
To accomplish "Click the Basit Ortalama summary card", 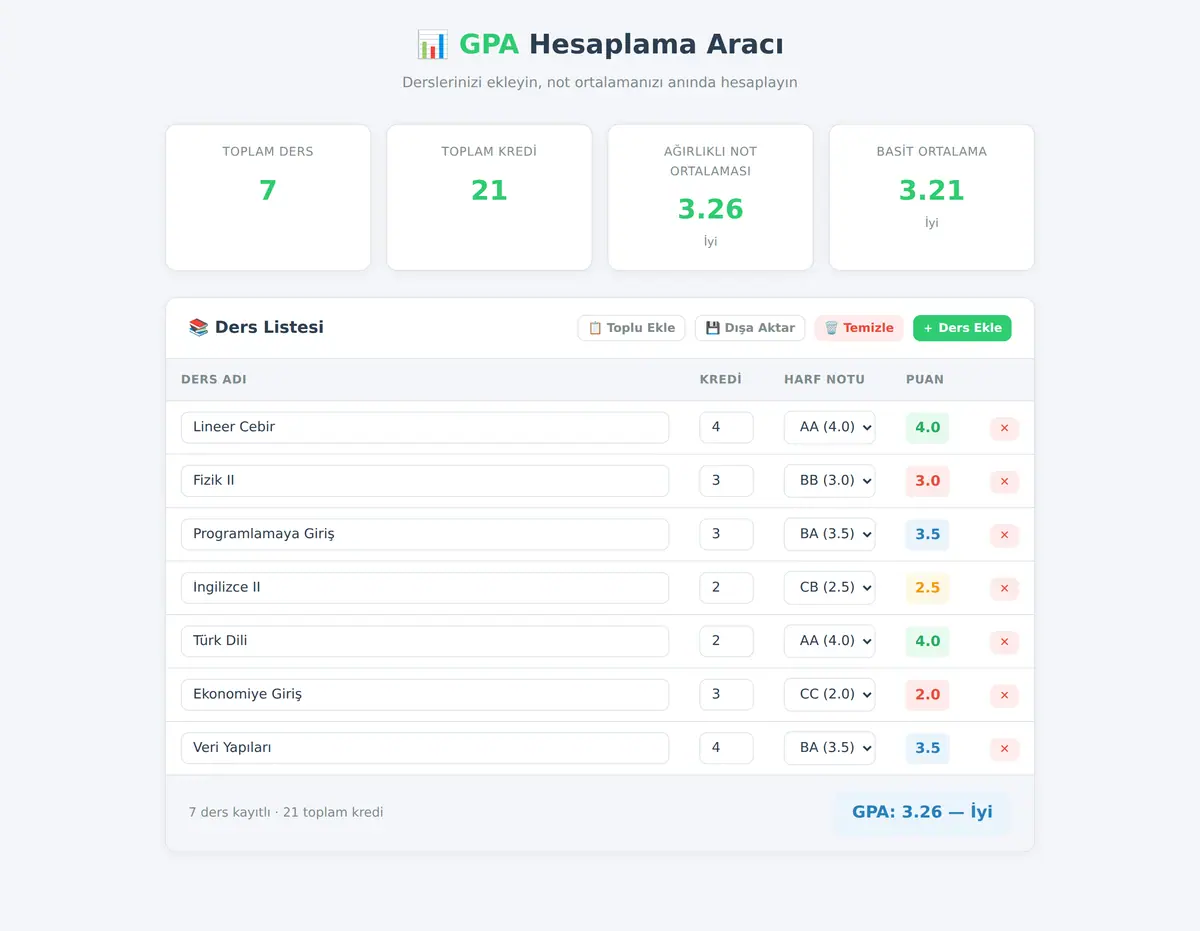I will coord(932,197).
